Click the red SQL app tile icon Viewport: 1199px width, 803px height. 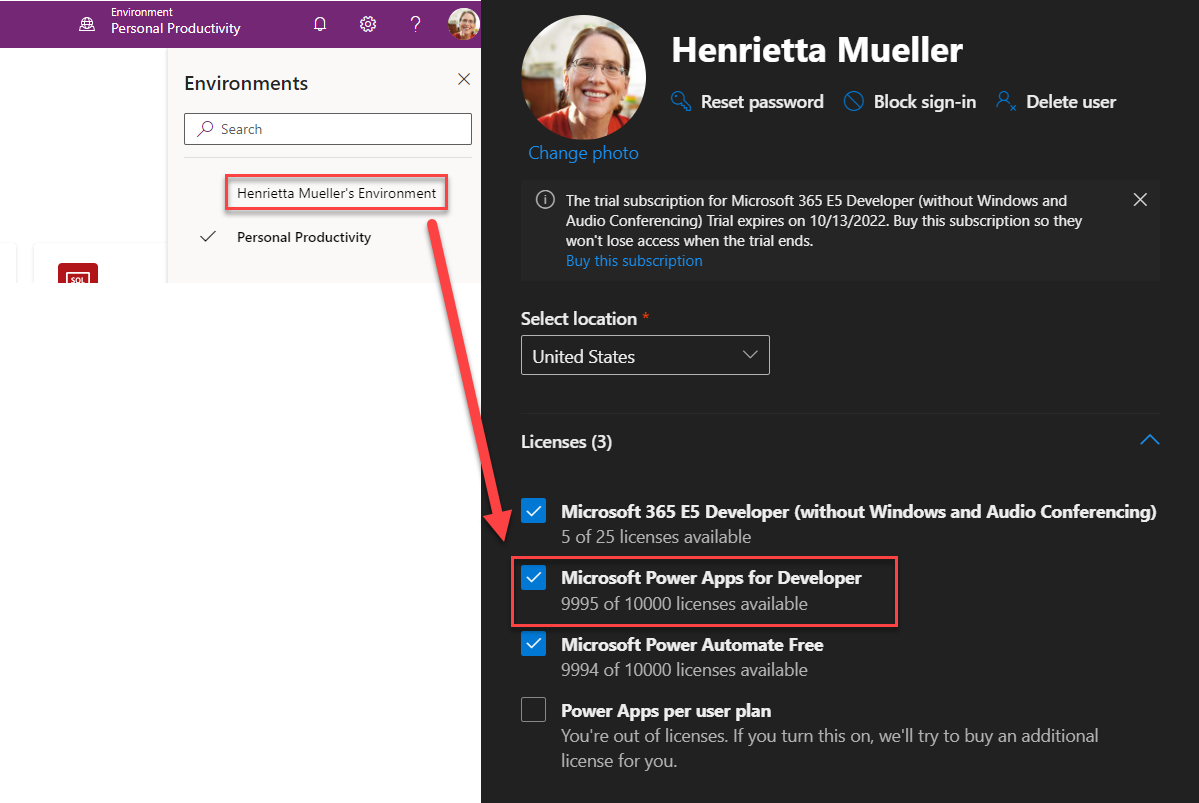click(78, 274)
